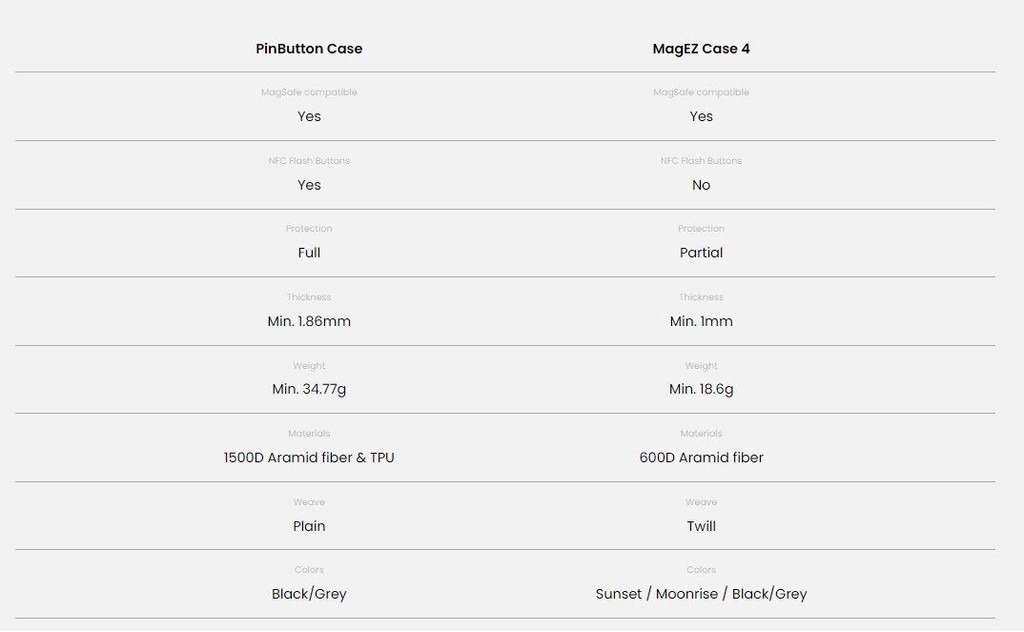Click MagEZ NFC Flash Buttons No

701,185
